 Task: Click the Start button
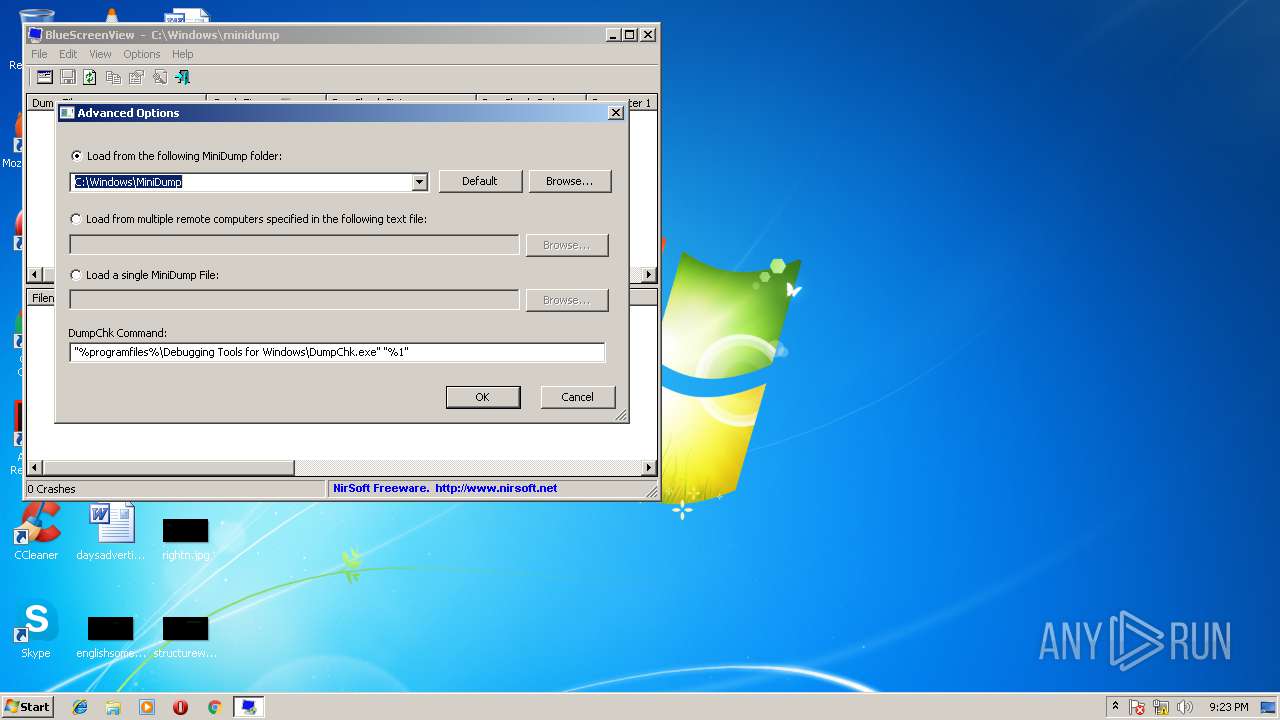coord(27,707)
